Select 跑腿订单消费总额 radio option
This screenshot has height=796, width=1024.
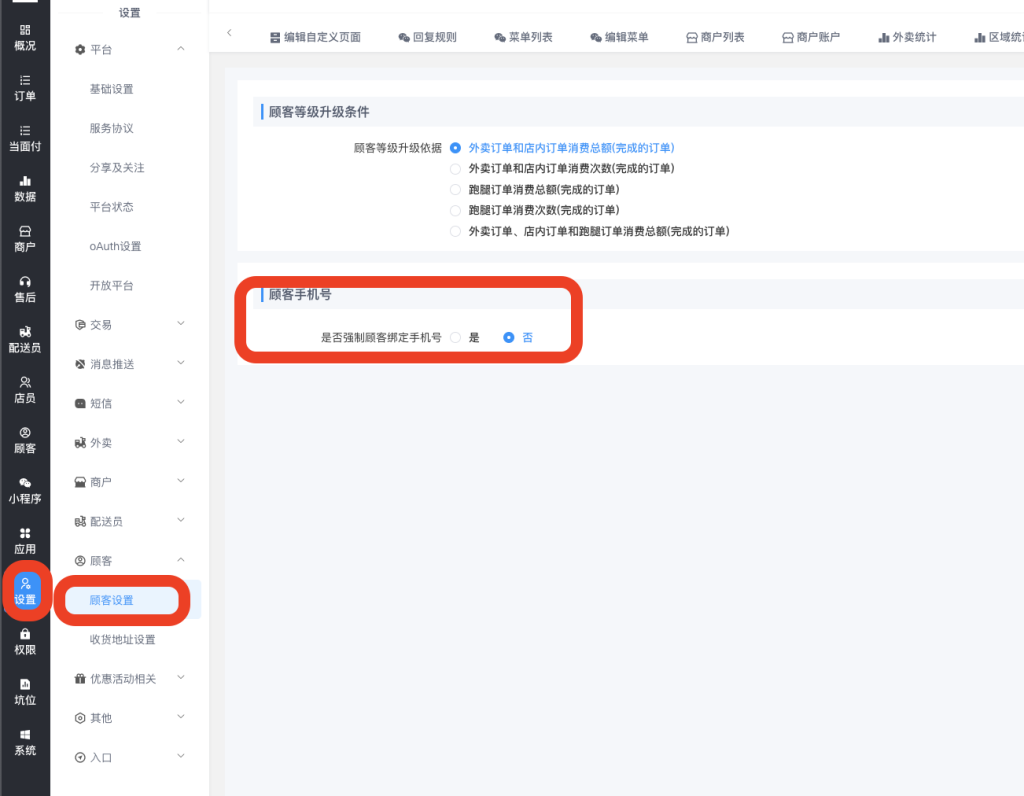pyautogui.click(x=456, y=190)
